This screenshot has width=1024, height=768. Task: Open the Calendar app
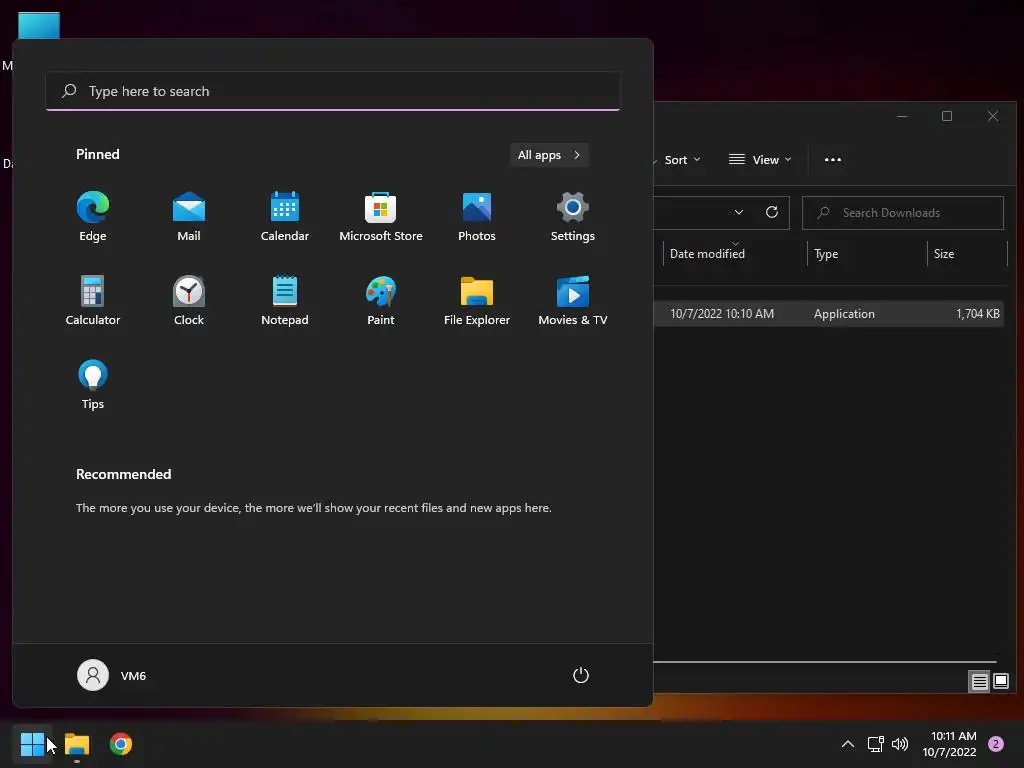point(285,216)
